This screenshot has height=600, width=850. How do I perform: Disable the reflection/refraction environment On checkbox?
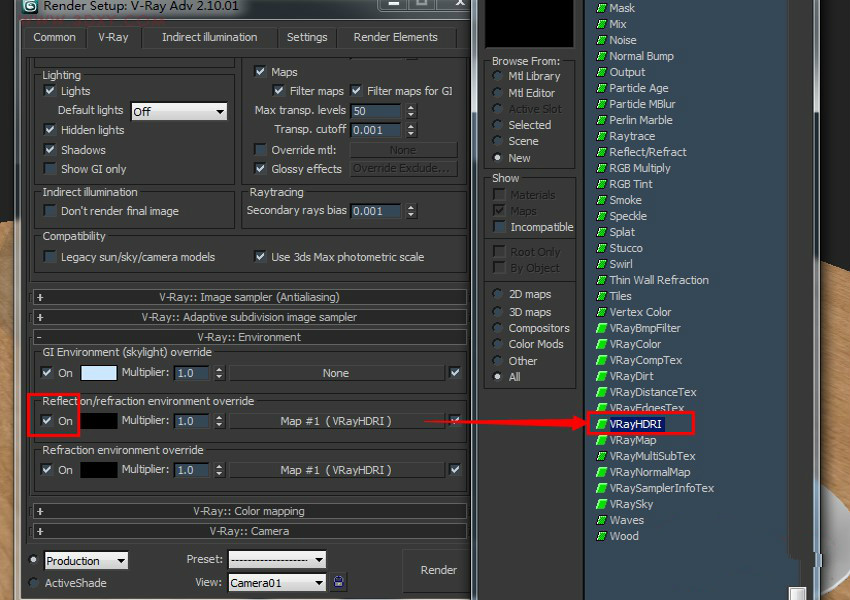tap(47, 421)
